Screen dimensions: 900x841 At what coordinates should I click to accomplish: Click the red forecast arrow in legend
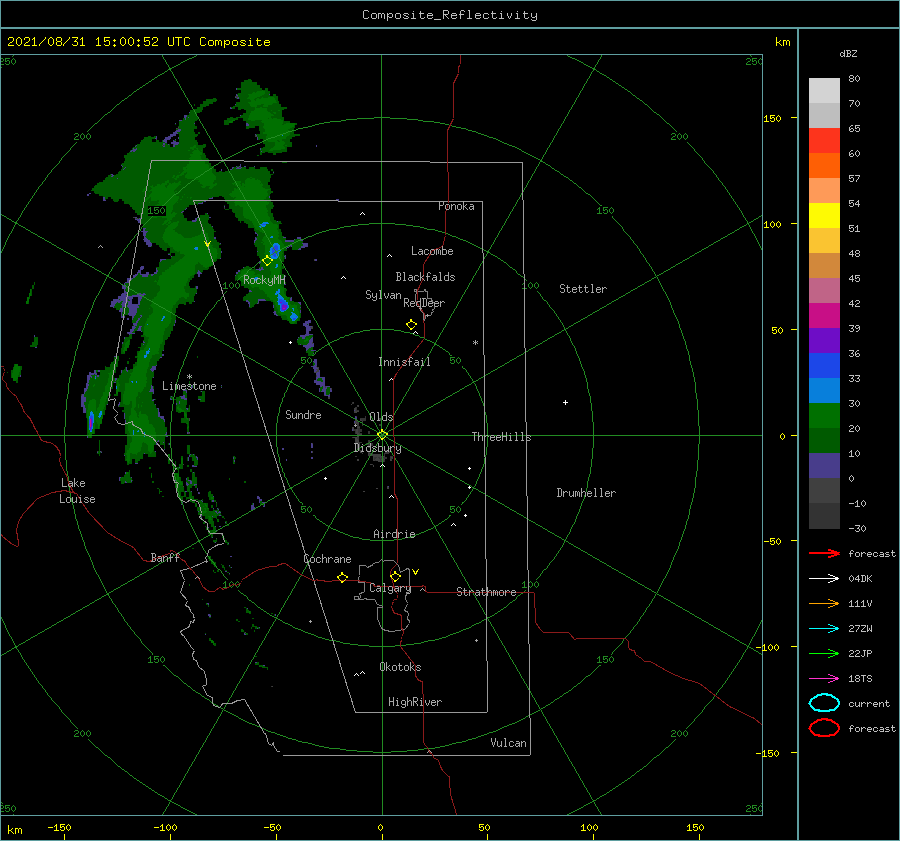(824, 553)
